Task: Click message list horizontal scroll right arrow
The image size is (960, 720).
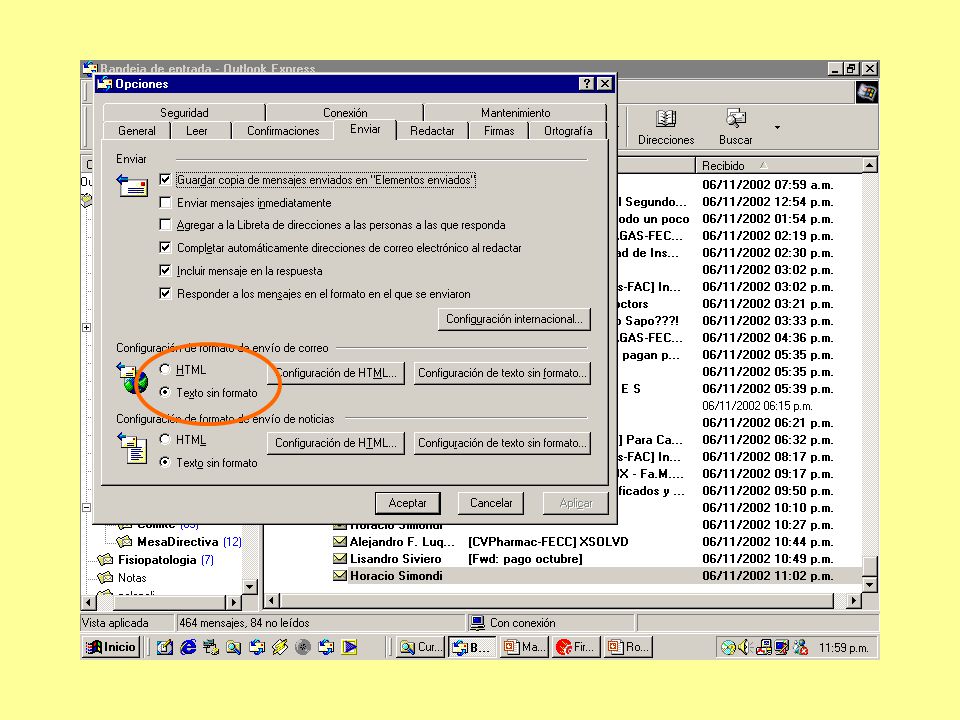Action: (x=853, y=601)
